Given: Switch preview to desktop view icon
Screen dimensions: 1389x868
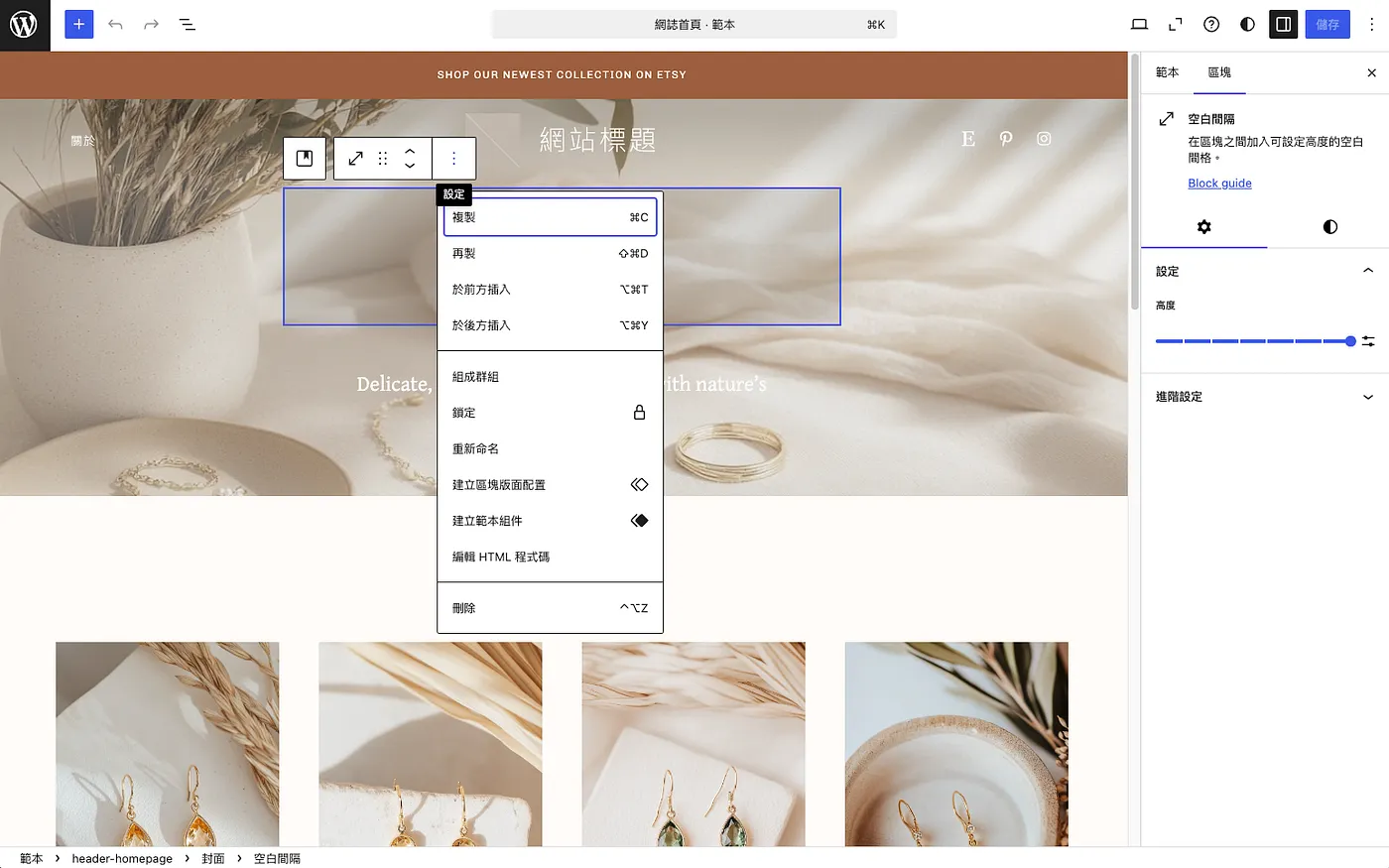Looking at the screenshot, I should 1139,25.
